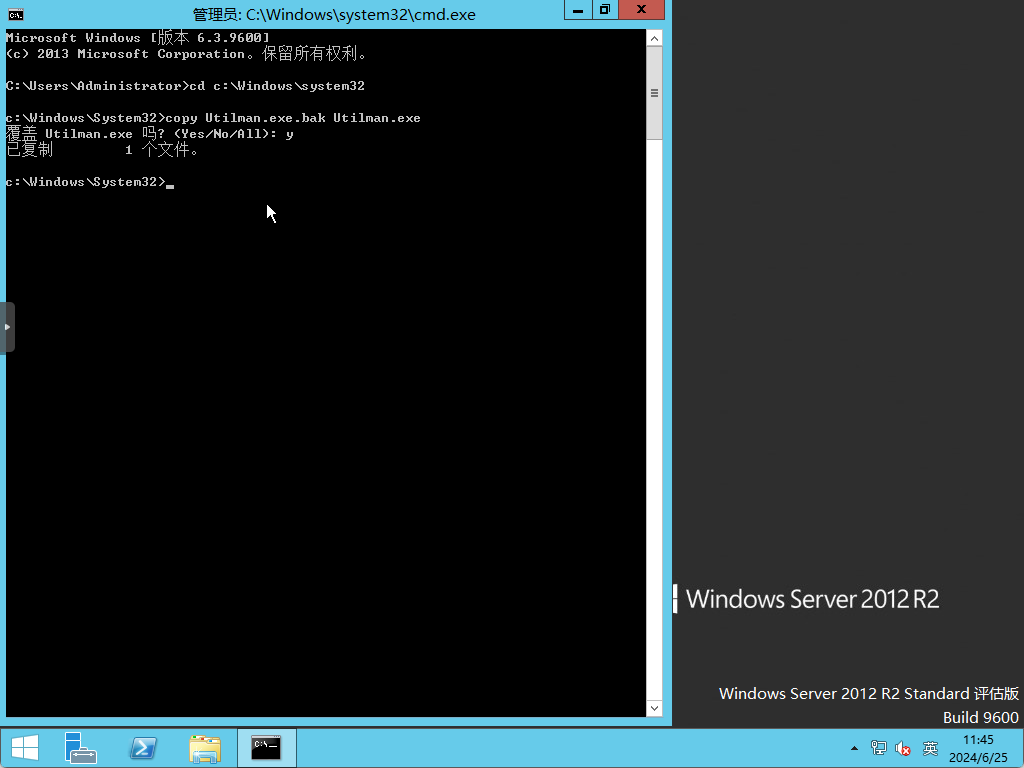Open the clock showing 11:45
Viewport: 1024px width, 768px height.
tap(978, 748)
